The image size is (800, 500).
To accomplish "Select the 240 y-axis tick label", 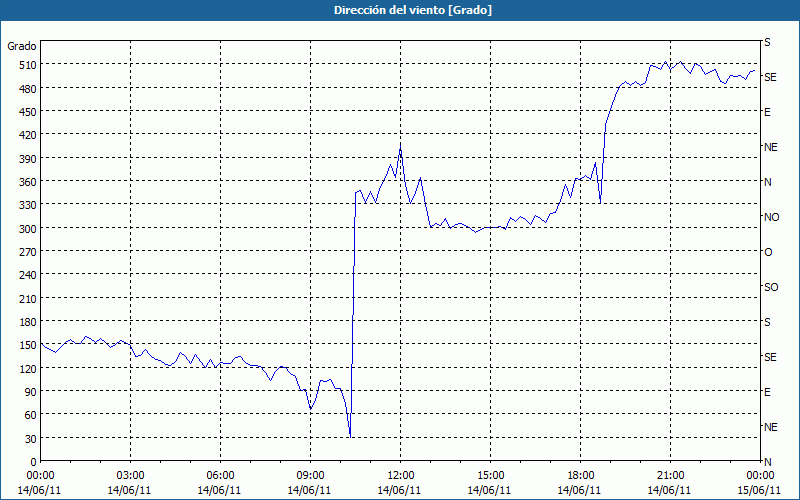I will tap(29, 276).
